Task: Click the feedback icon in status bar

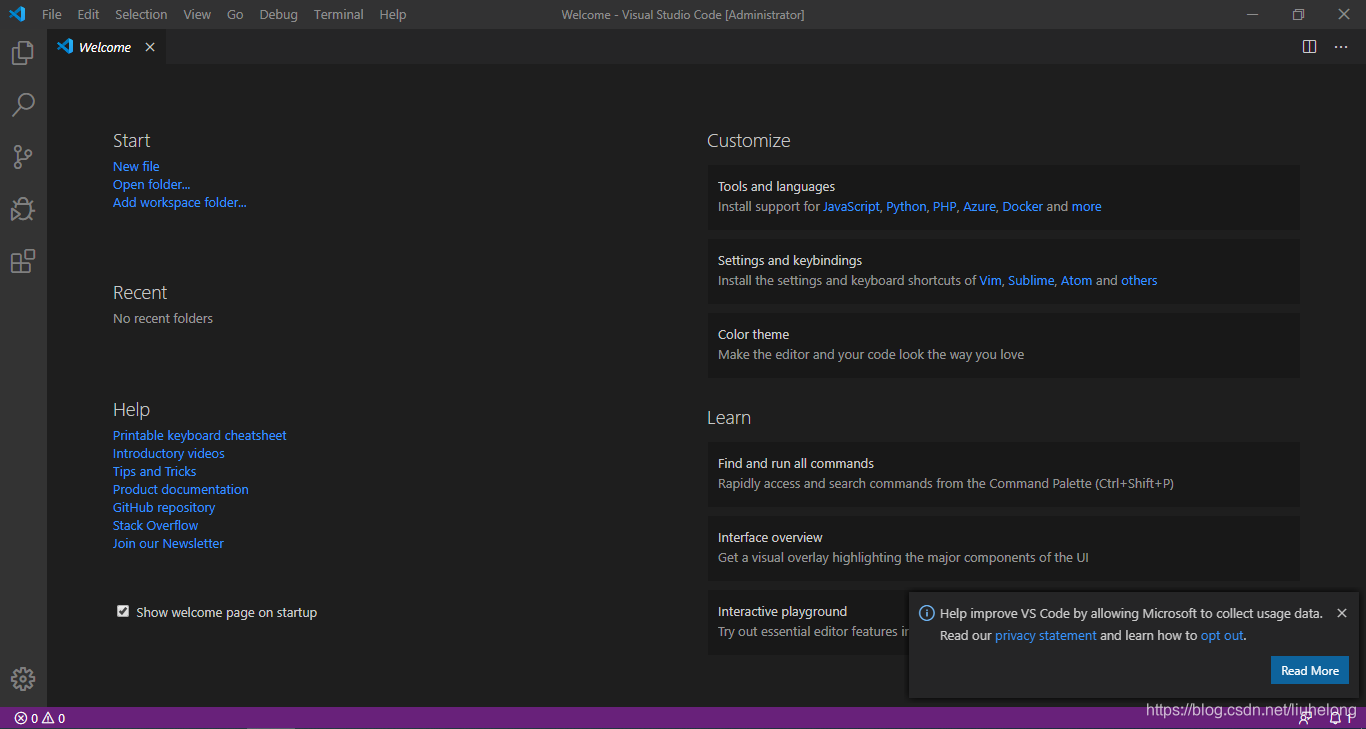Action: (1306, 718)
